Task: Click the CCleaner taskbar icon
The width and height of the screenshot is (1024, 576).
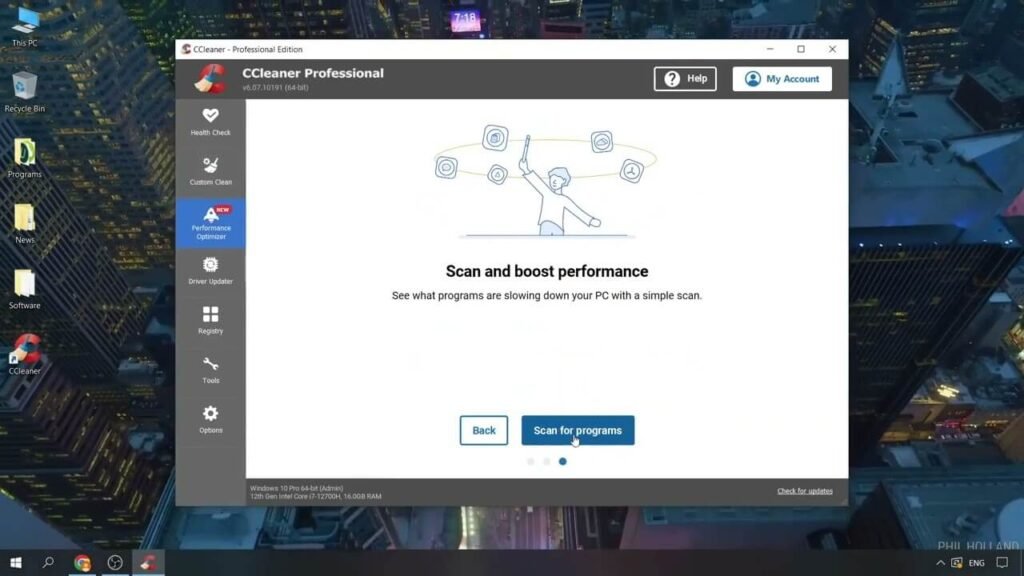Action: [x=148, y=562]
